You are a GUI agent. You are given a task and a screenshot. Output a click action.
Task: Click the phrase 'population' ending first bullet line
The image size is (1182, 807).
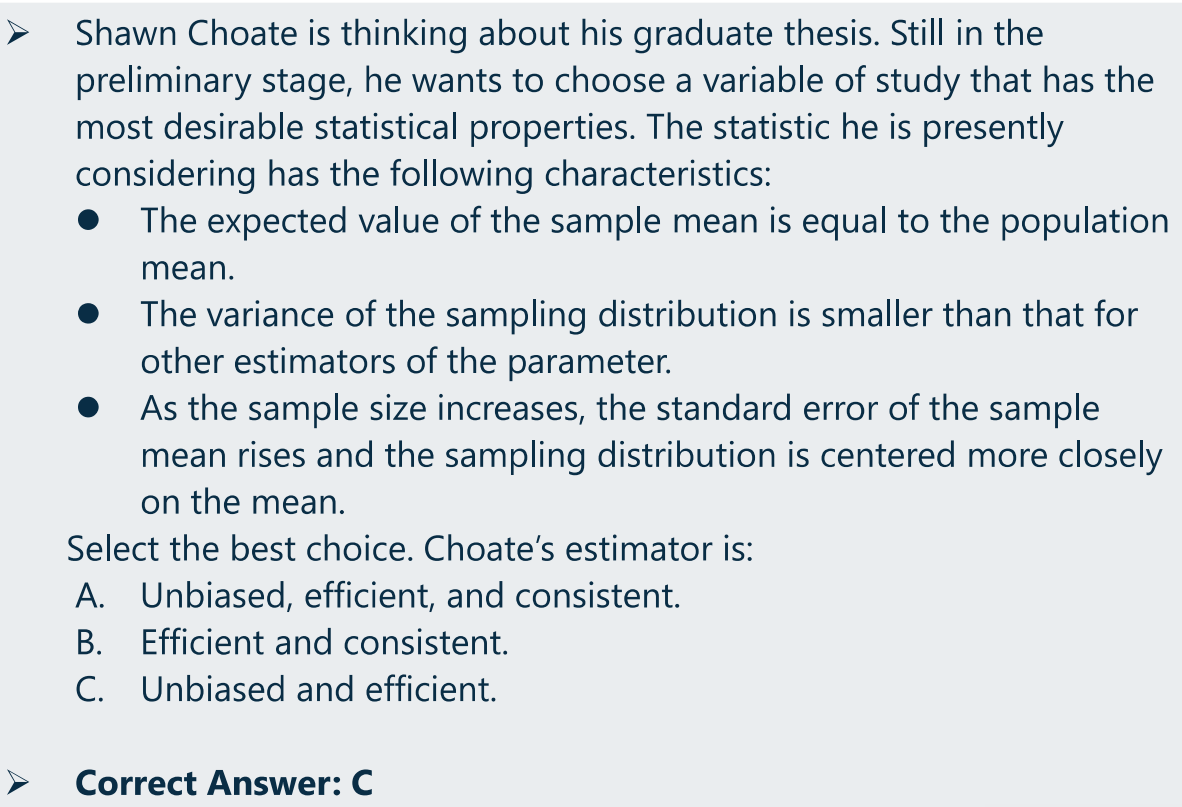pos(1084,222)
